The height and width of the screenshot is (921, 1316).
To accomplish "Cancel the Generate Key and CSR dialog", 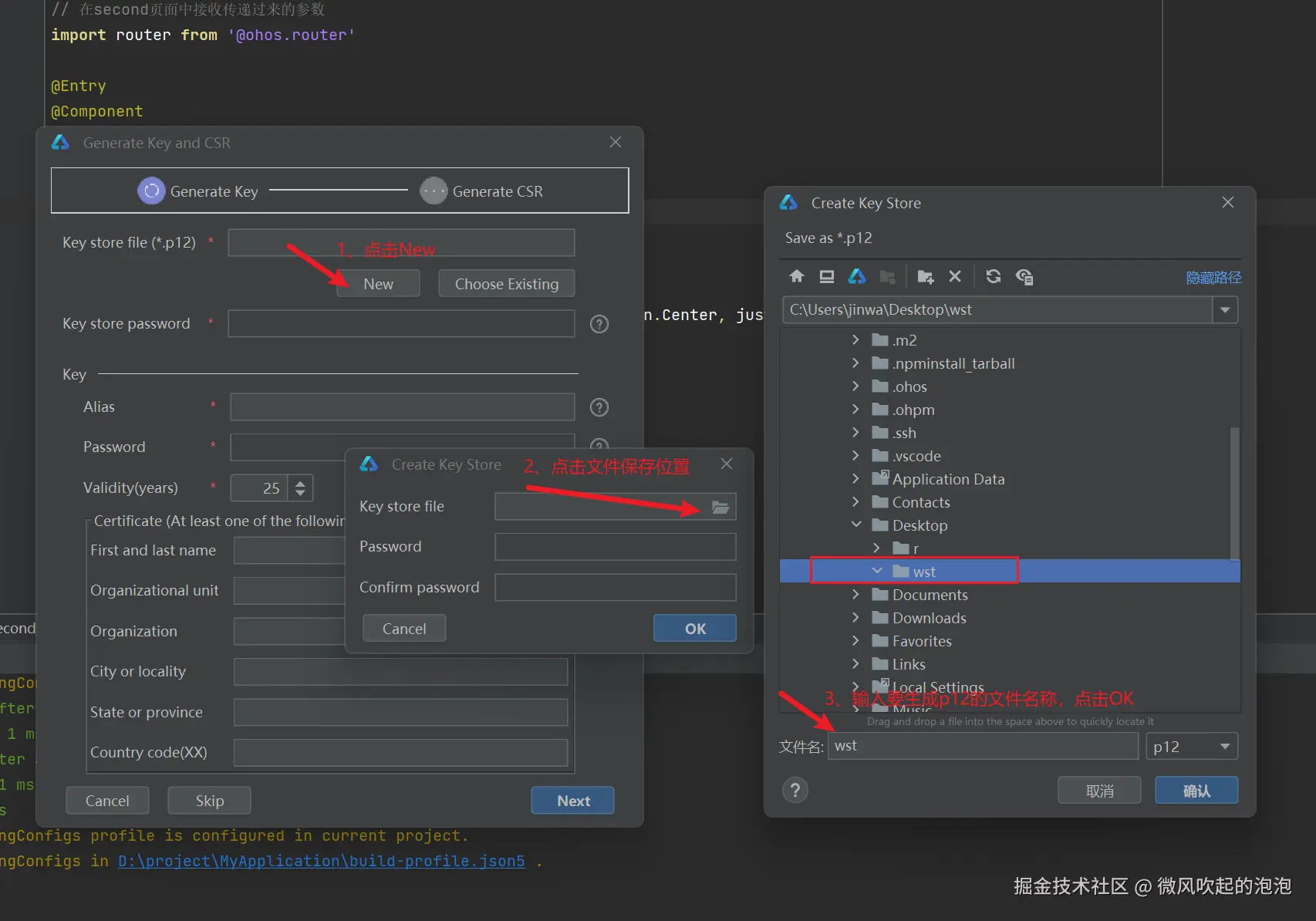I will (x=107, y=801).
